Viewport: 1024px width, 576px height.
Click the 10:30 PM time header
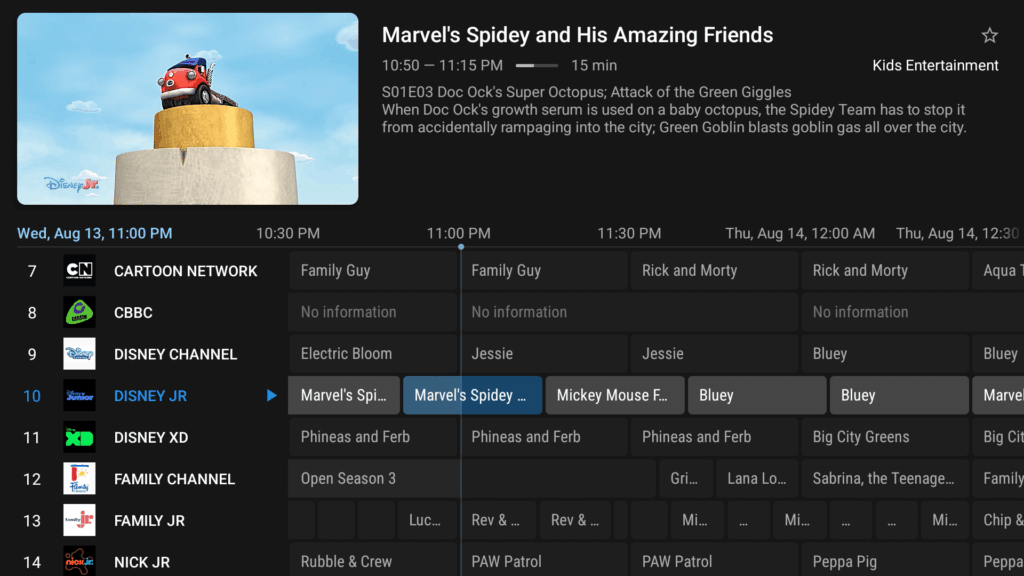point(288,233)
